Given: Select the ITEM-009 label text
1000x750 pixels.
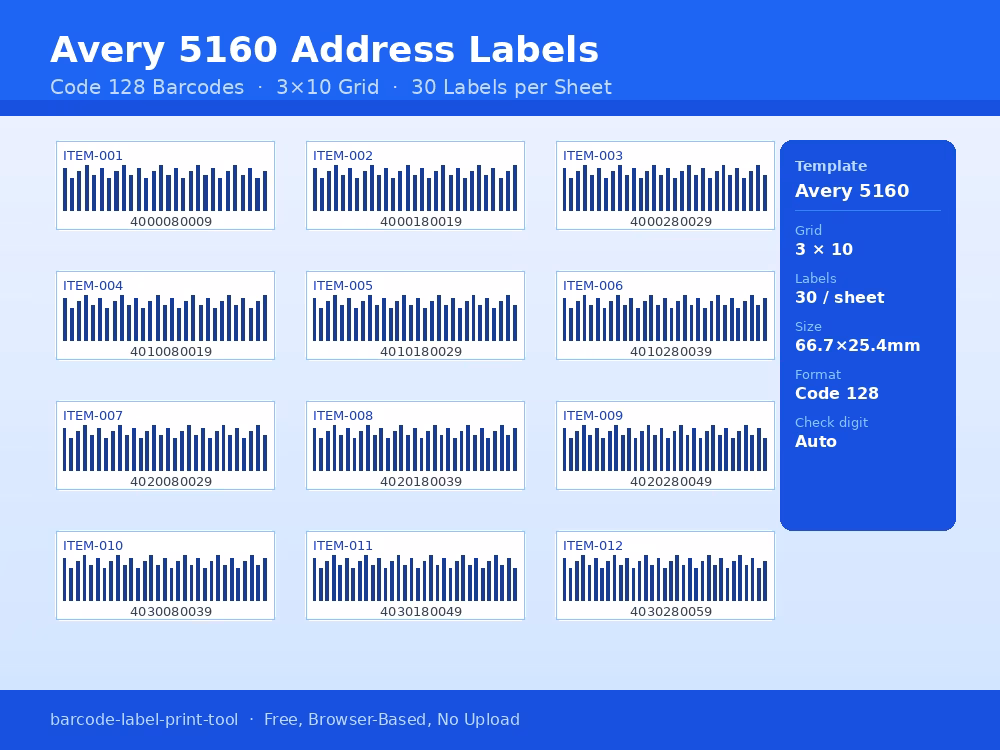Looking at the screenshot, I should 592,416.
